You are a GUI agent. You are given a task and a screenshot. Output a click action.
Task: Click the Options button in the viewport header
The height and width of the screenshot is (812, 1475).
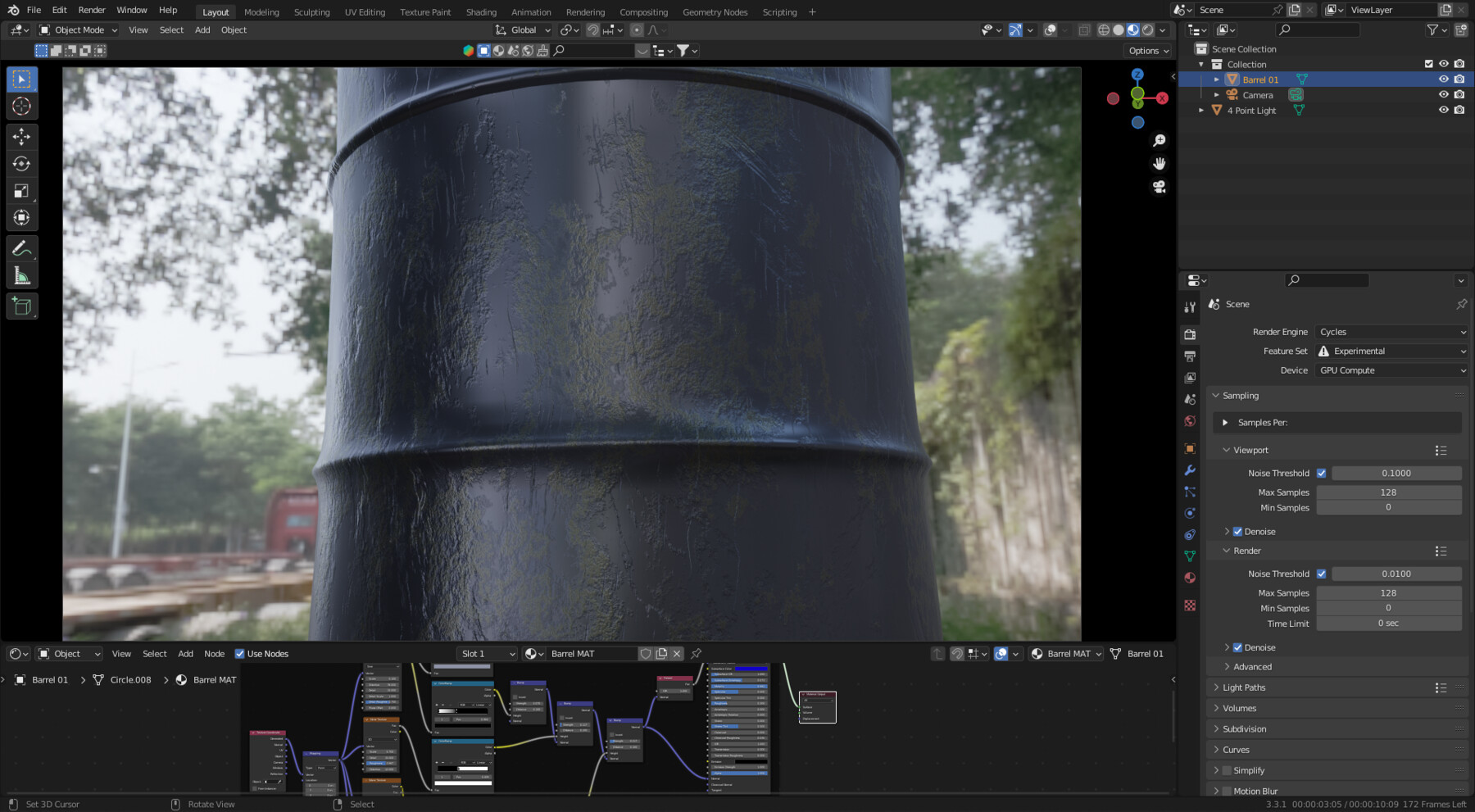coord(1146,50)
